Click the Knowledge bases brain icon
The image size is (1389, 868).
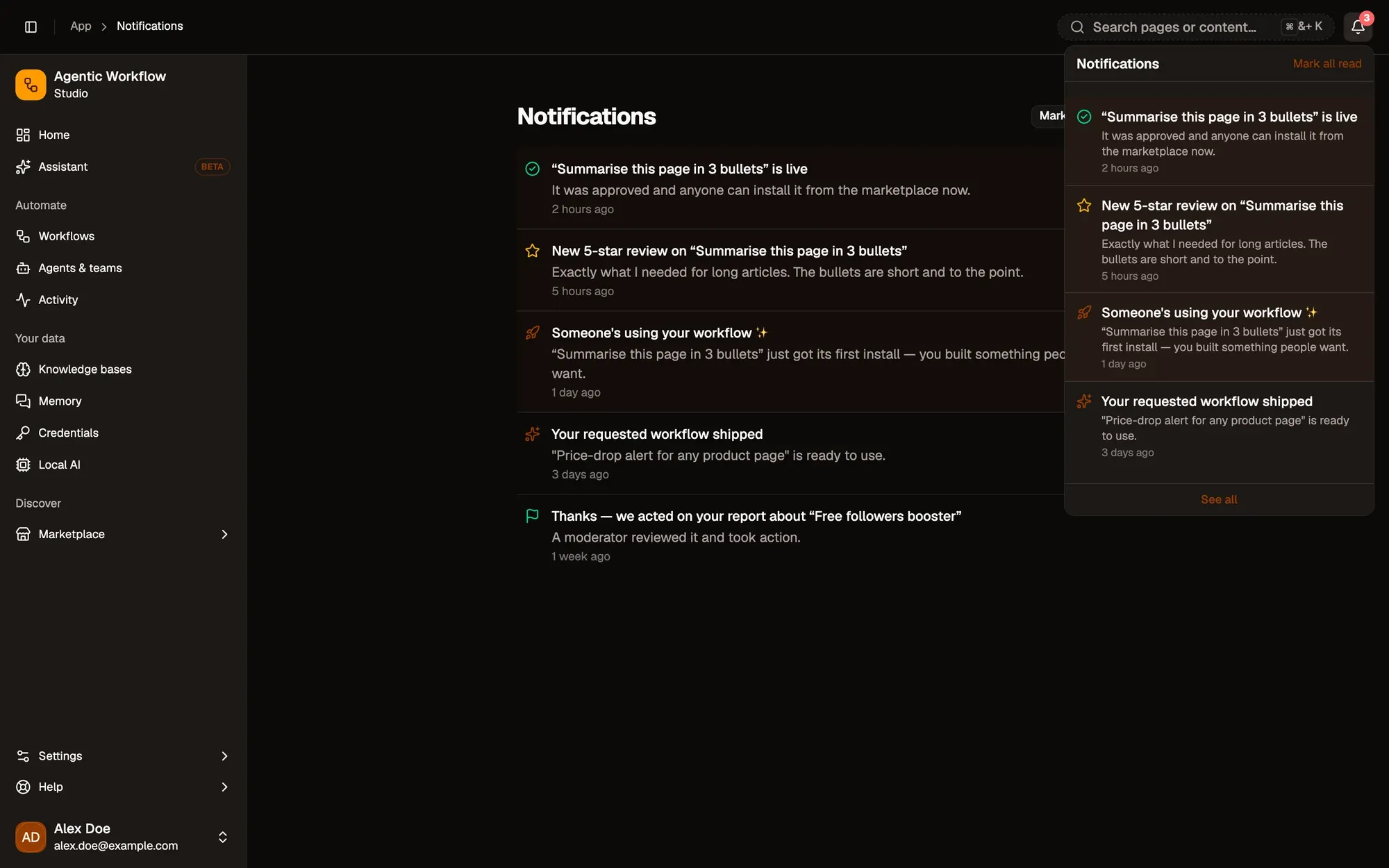pos(23,369)
